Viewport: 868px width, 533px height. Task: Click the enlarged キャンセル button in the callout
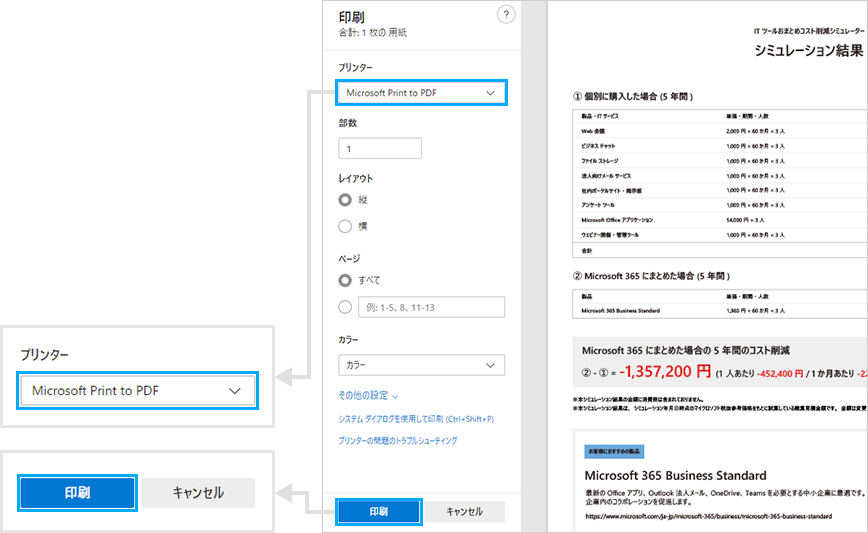click(198, 493)
